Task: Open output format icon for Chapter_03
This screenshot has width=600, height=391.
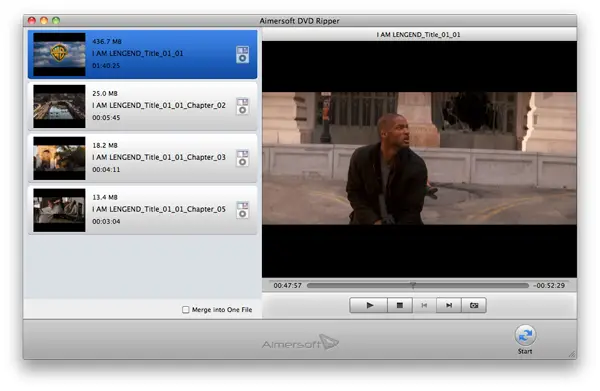Action: click(x=242, y=158)
